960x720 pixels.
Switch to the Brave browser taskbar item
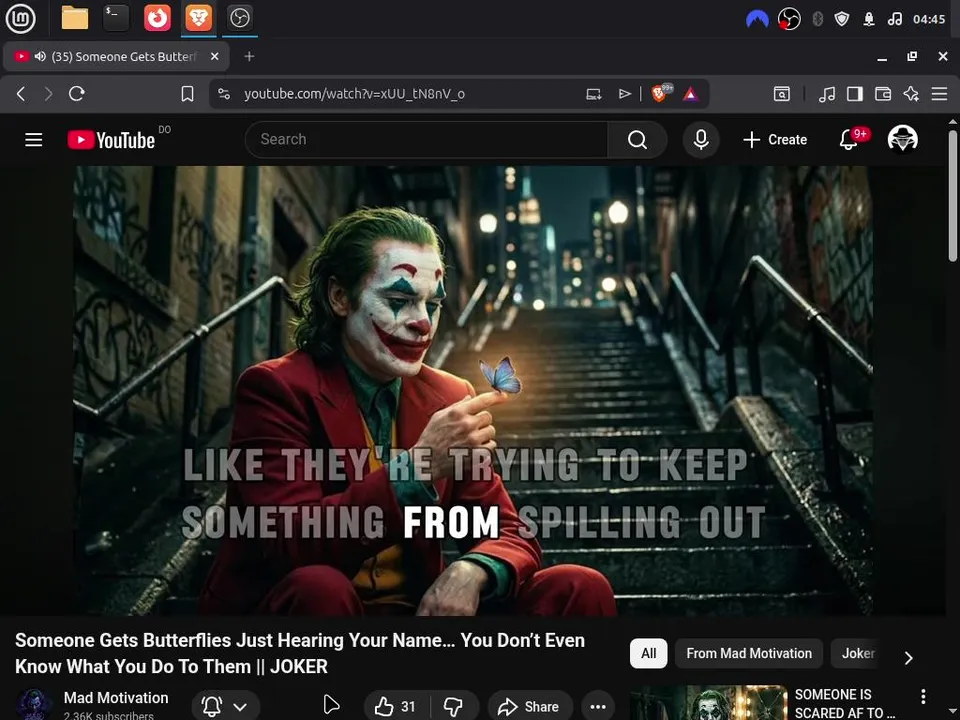[198, 18]
